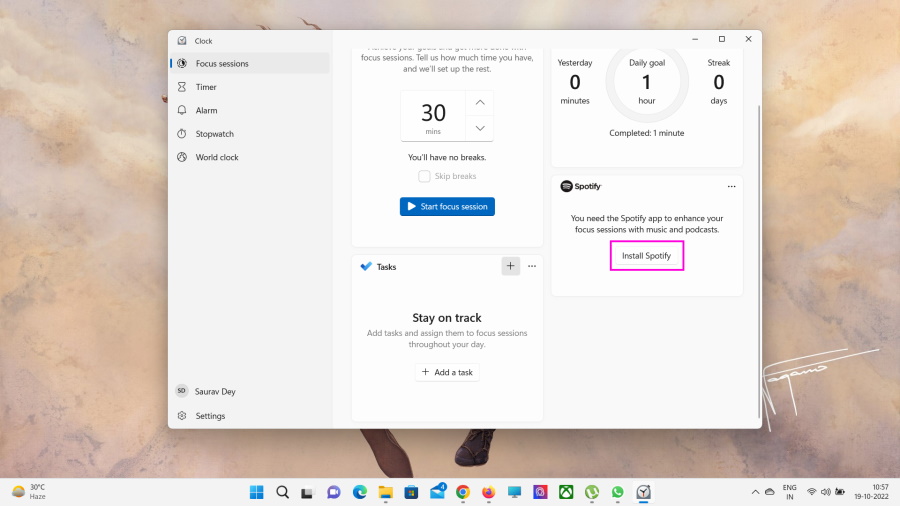Open the Alarm page
The height and width of the screenshot is (506, 900).
[206, 110]
